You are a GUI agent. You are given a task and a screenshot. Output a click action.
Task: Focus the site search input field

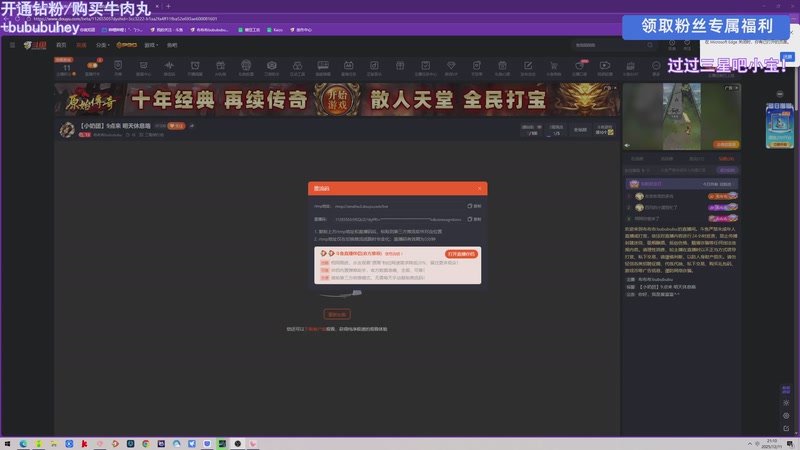pos(610,45)
